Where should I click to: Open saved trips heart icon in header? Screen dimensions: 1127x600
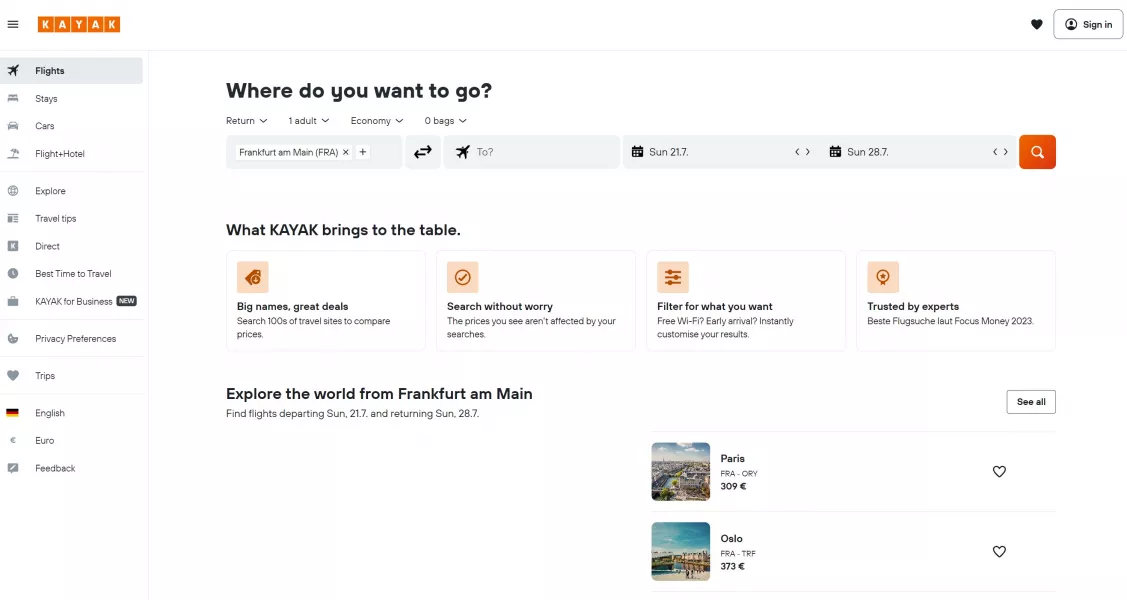click(x=1036, y=24)
